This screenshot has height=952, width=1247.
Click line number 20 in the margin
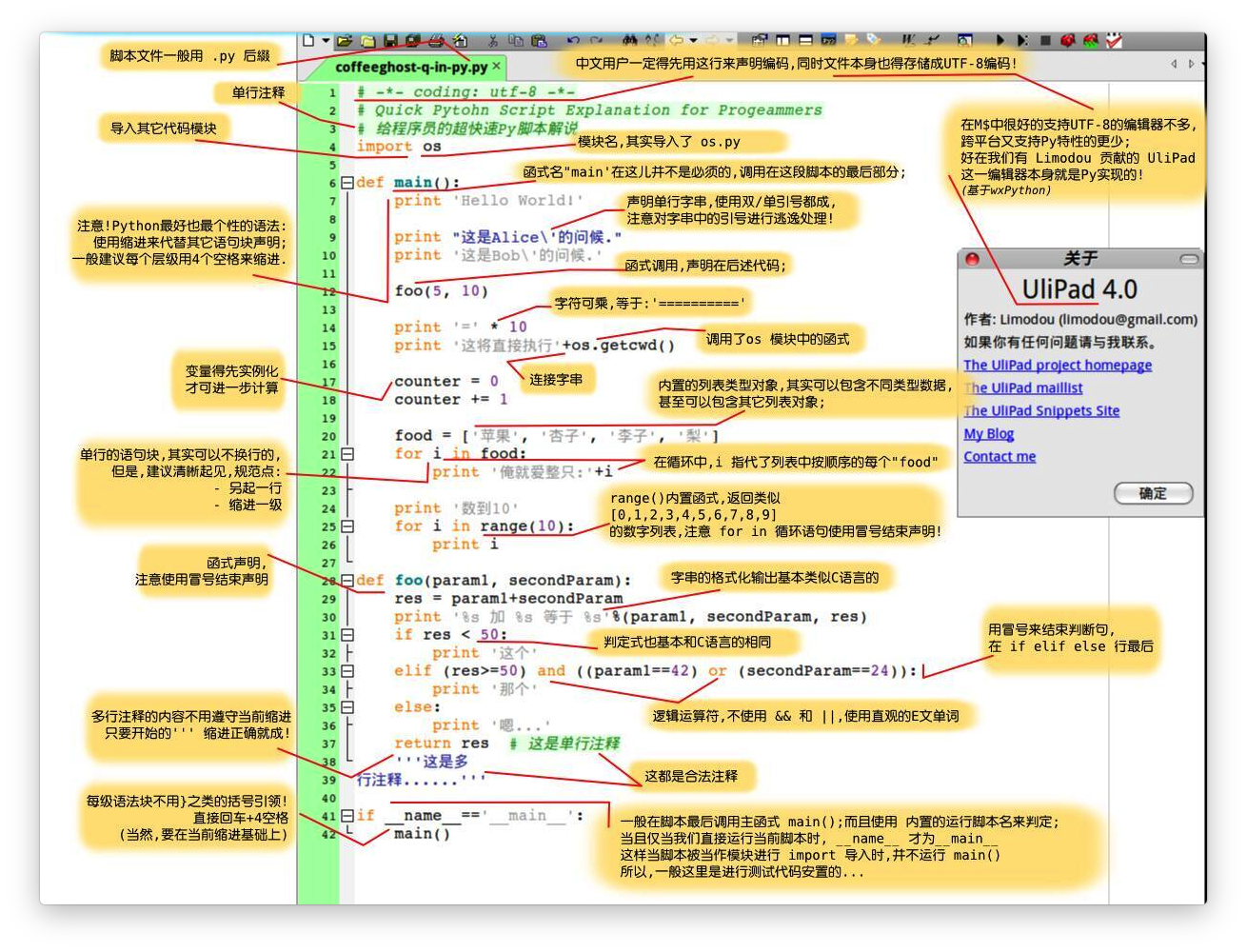328,436
